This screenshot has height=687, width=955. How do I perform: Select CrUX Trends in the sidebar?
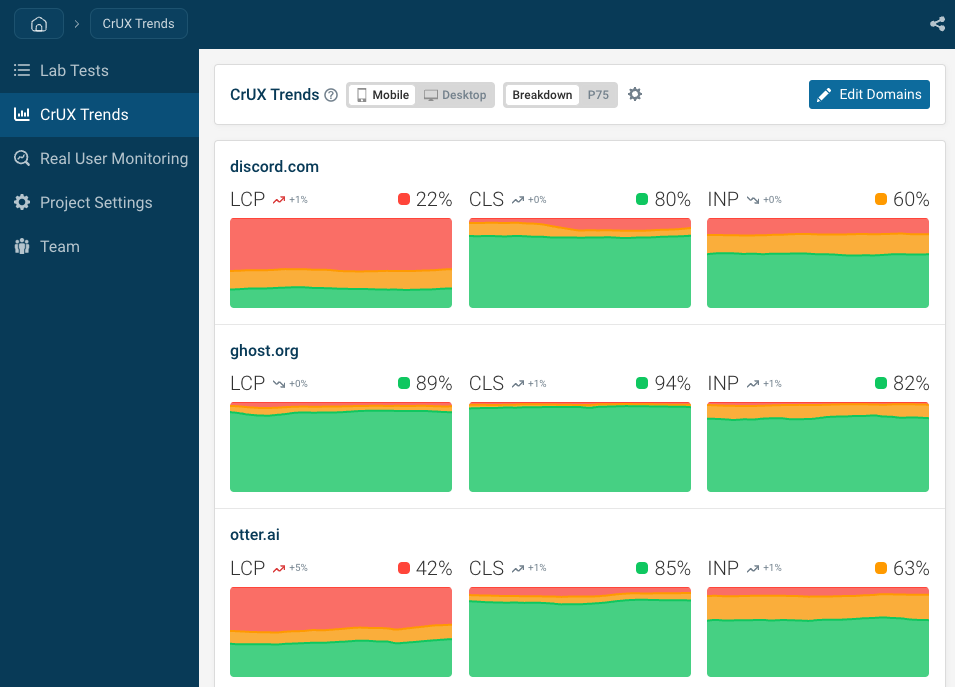point(99,114)
